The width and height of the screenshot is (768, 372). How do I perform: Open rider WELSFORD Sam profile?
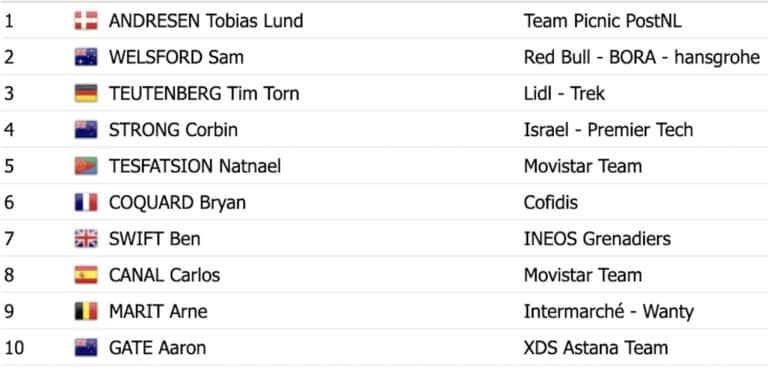pos(176,57)
